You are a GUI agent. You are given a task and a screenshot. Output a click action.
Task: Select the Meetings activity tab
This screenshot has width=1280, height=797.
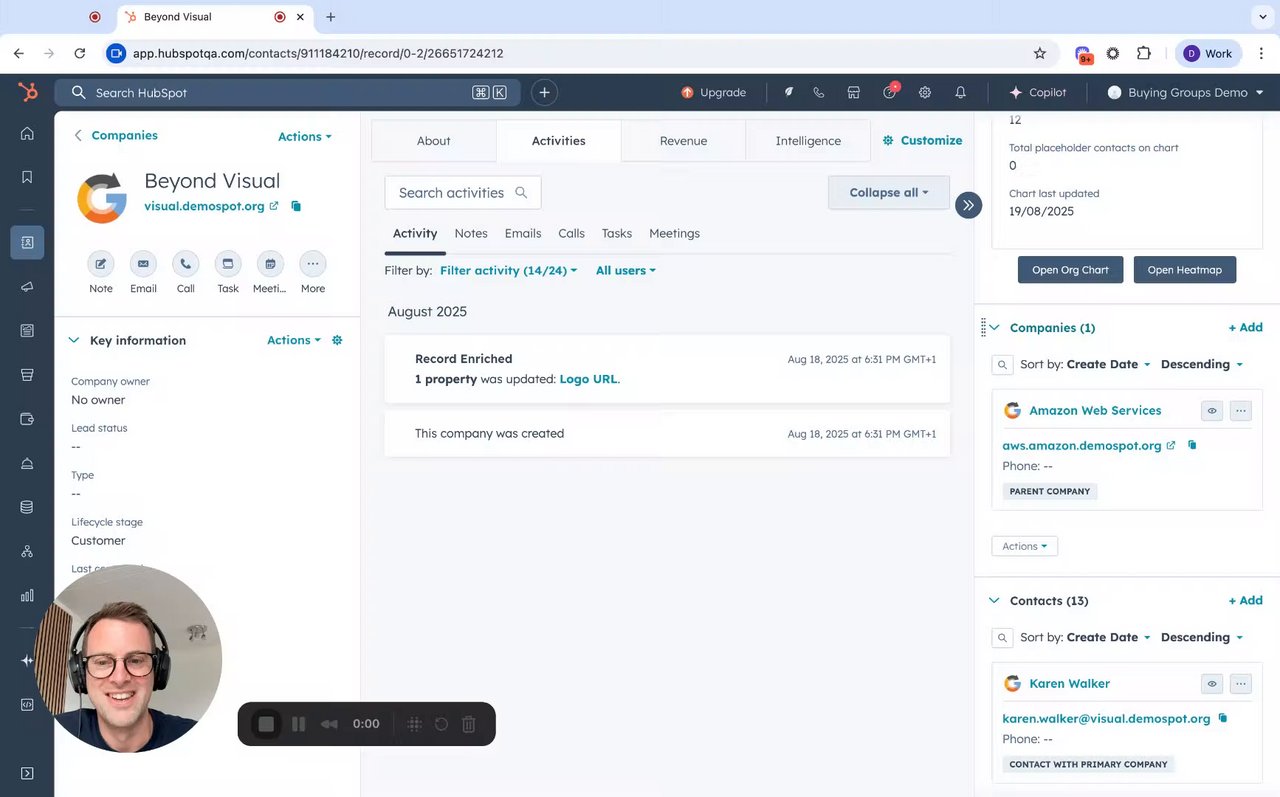675,233
